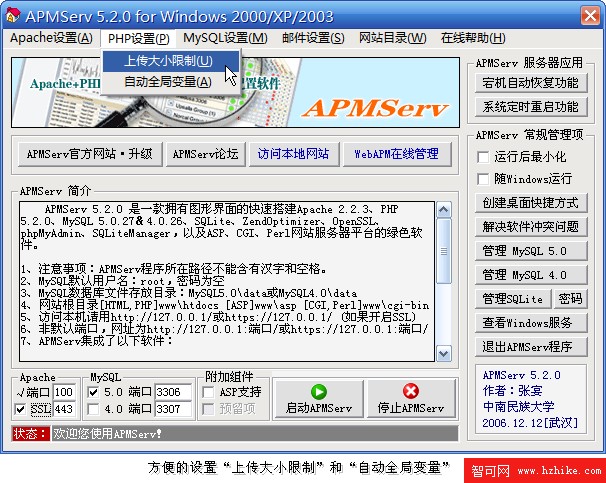This screenshot has height=483, width=606.
Task: Click the scrollbar thumb in the 简介 text box
Action: click(444, 251)
